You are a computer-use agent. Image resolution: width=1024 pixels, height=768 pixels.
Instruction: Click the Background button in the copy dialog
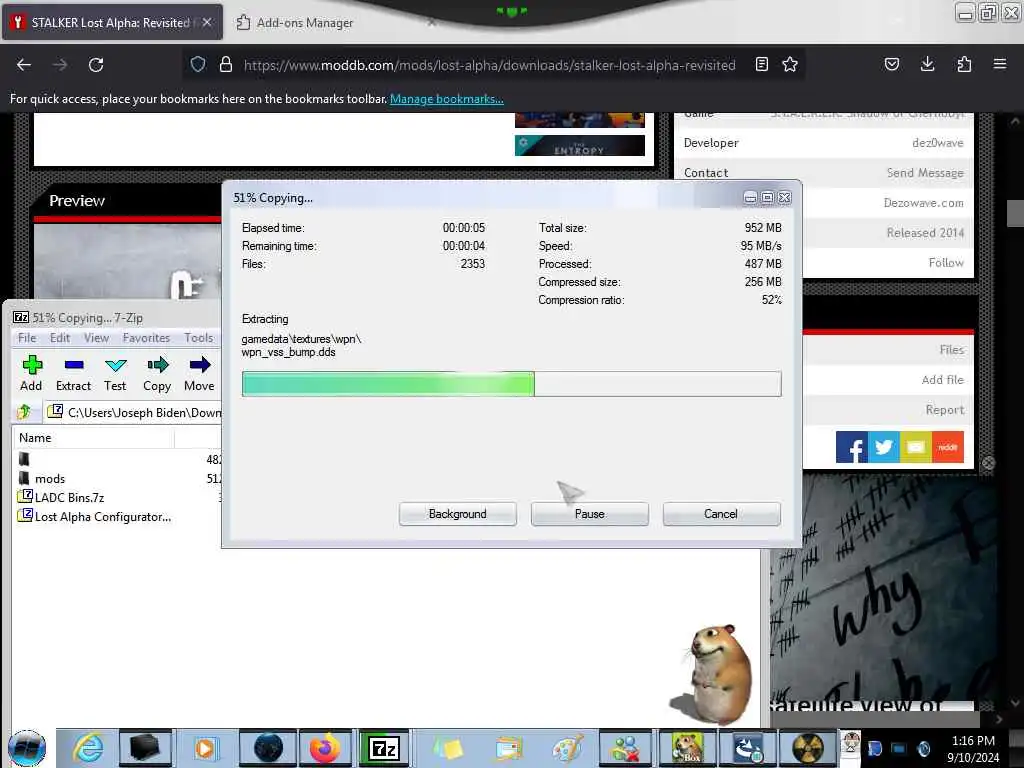458,514
